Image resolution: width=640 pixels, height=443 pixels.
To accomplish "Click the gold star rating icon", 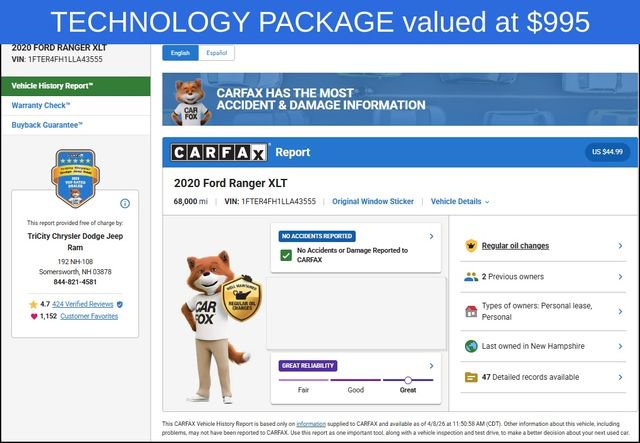I will [33, 304].
